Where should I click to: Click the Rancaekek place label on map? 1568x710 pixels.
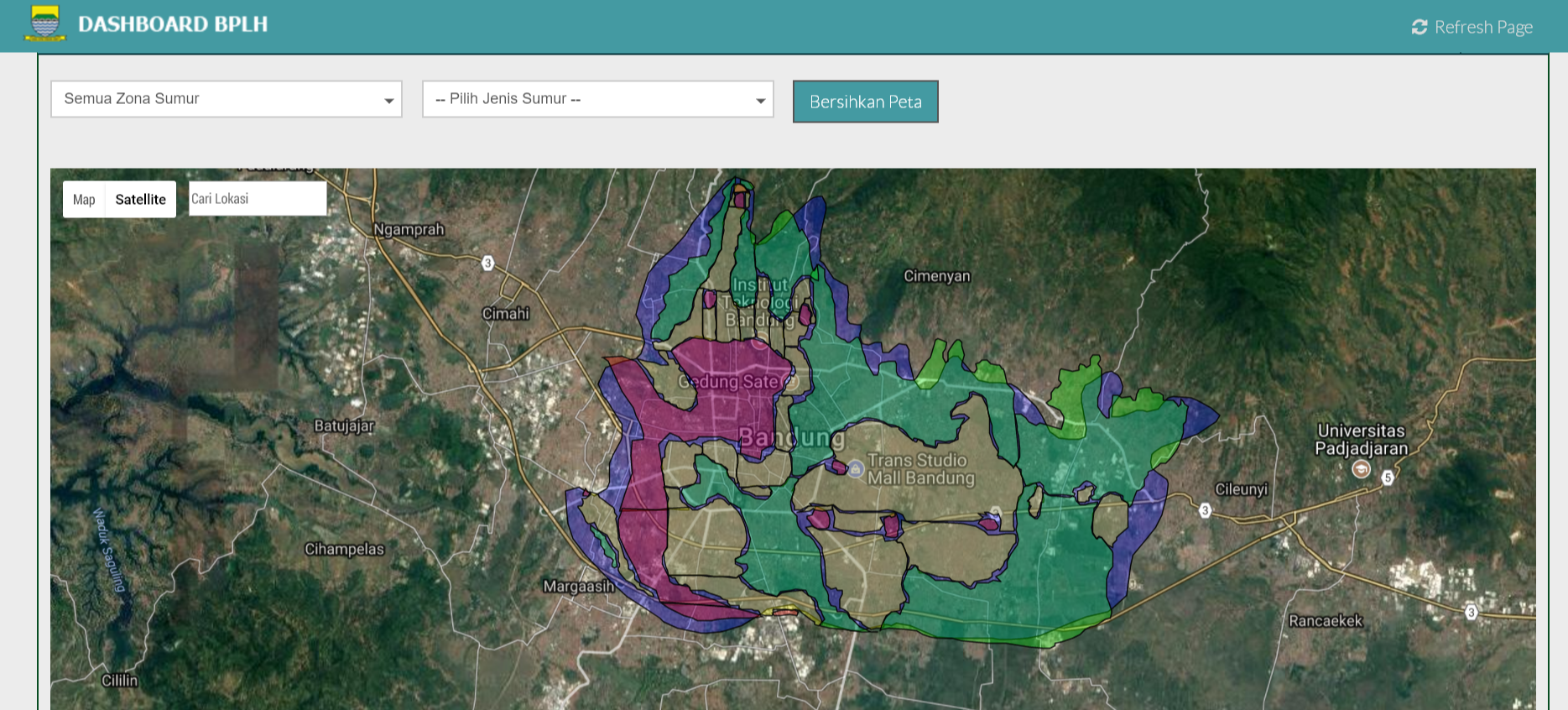point(1325,621)
